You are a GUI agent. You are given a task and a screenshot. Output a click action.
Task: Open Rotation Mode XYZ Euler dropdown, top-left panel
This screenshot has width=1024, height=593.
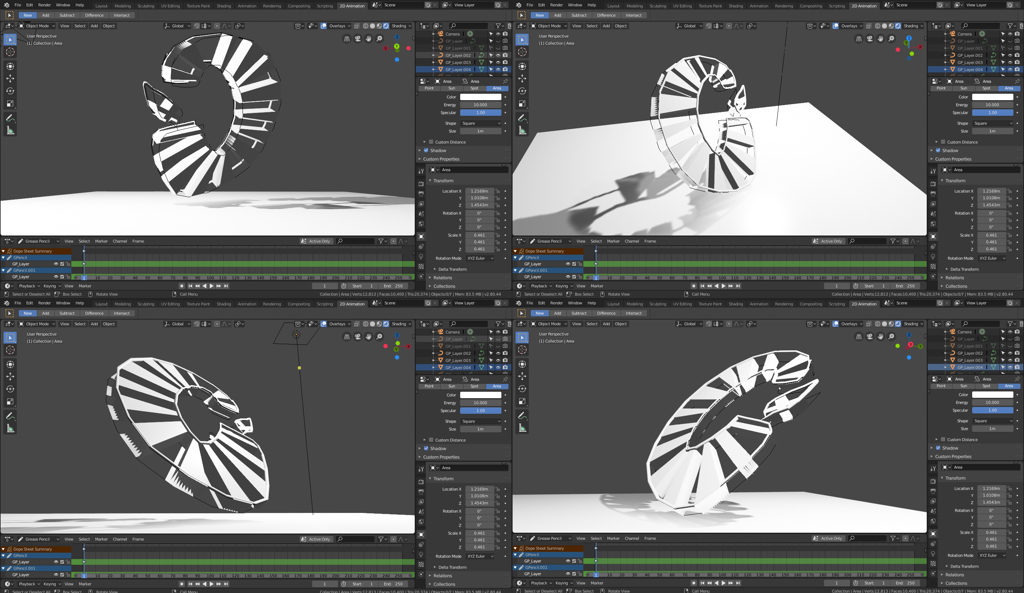coord(480,258)
